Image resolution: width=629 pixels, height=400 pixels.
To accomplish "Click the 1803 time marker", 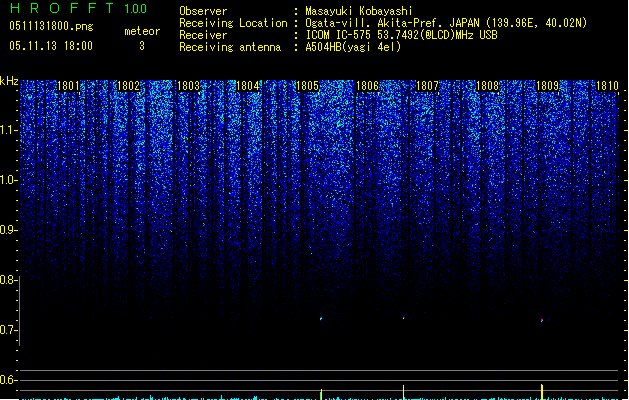I will (x=188, y=86).
